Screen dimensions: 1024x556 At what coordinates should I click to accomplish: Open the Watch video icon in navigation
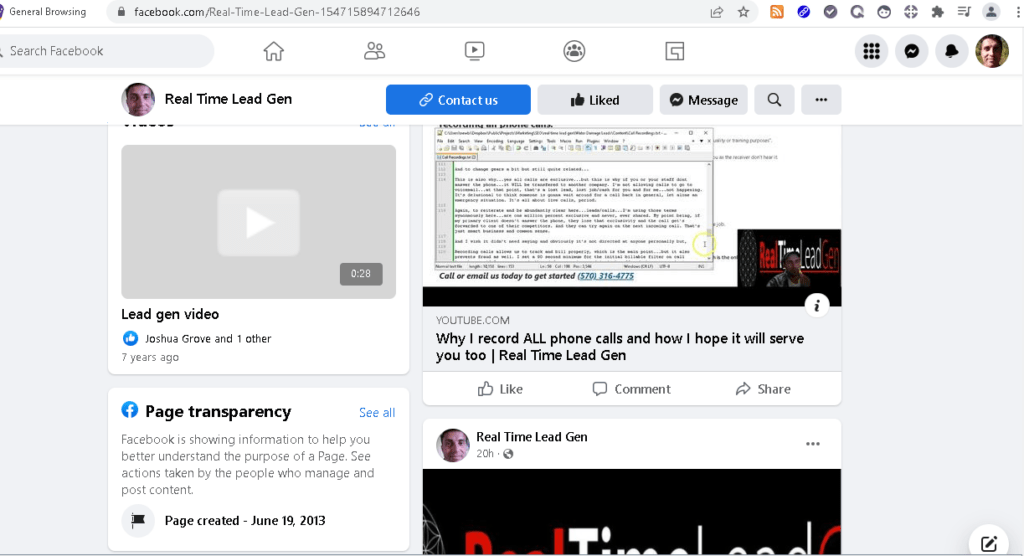pos(474,51)
